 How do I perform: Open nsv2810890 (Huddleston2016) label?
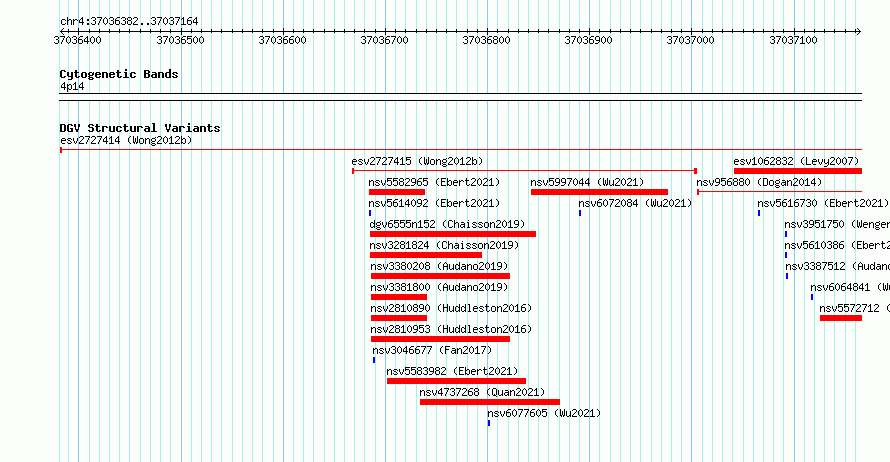click(x=451, y=308)
